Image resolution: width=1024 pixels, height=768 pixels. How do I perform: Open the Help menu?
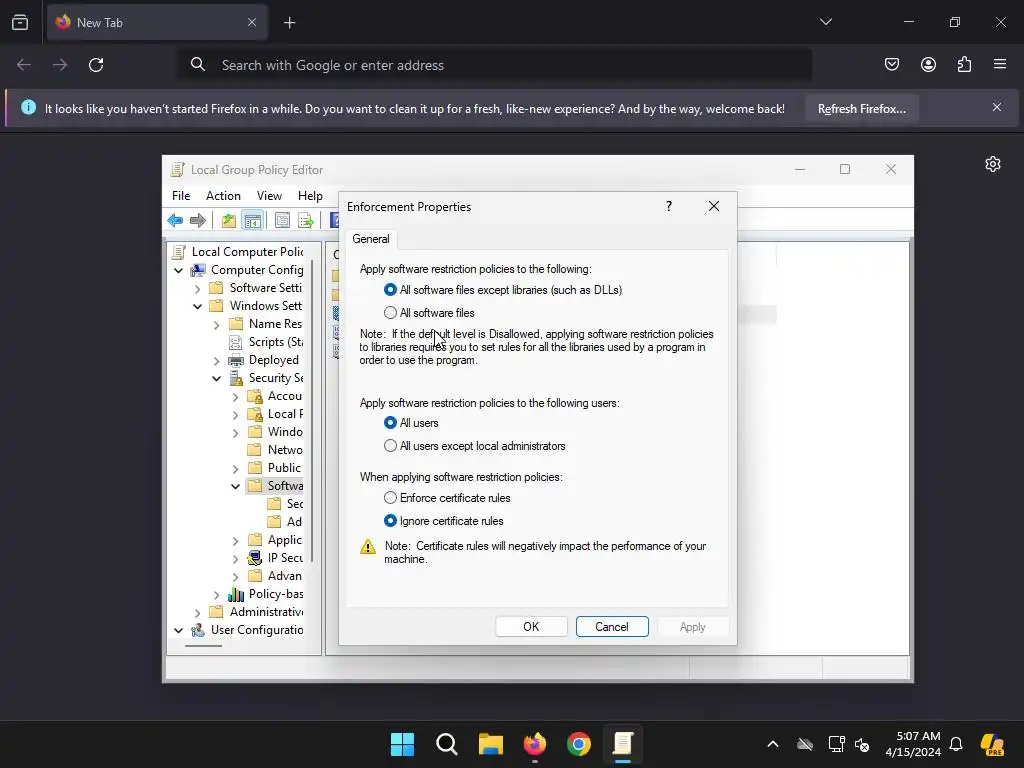310,196
